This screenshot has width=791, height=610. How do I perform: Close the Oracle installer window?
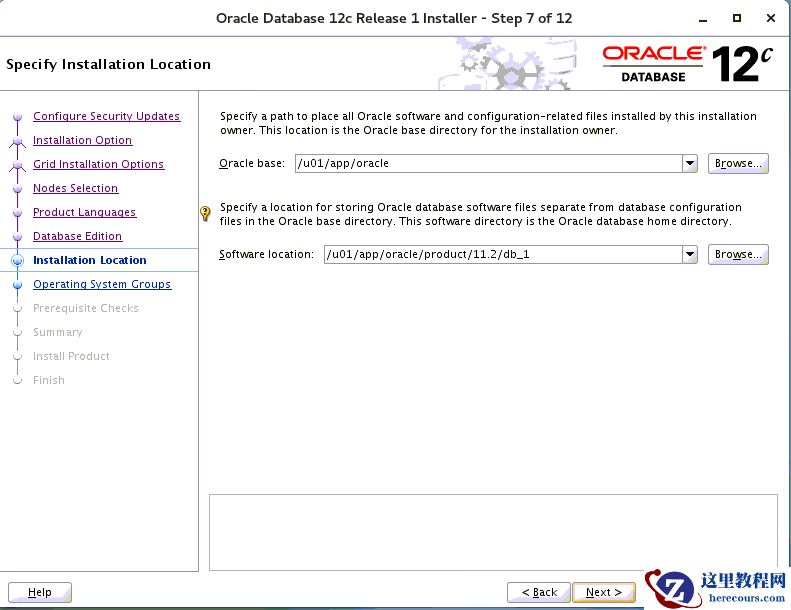point(770,18)
